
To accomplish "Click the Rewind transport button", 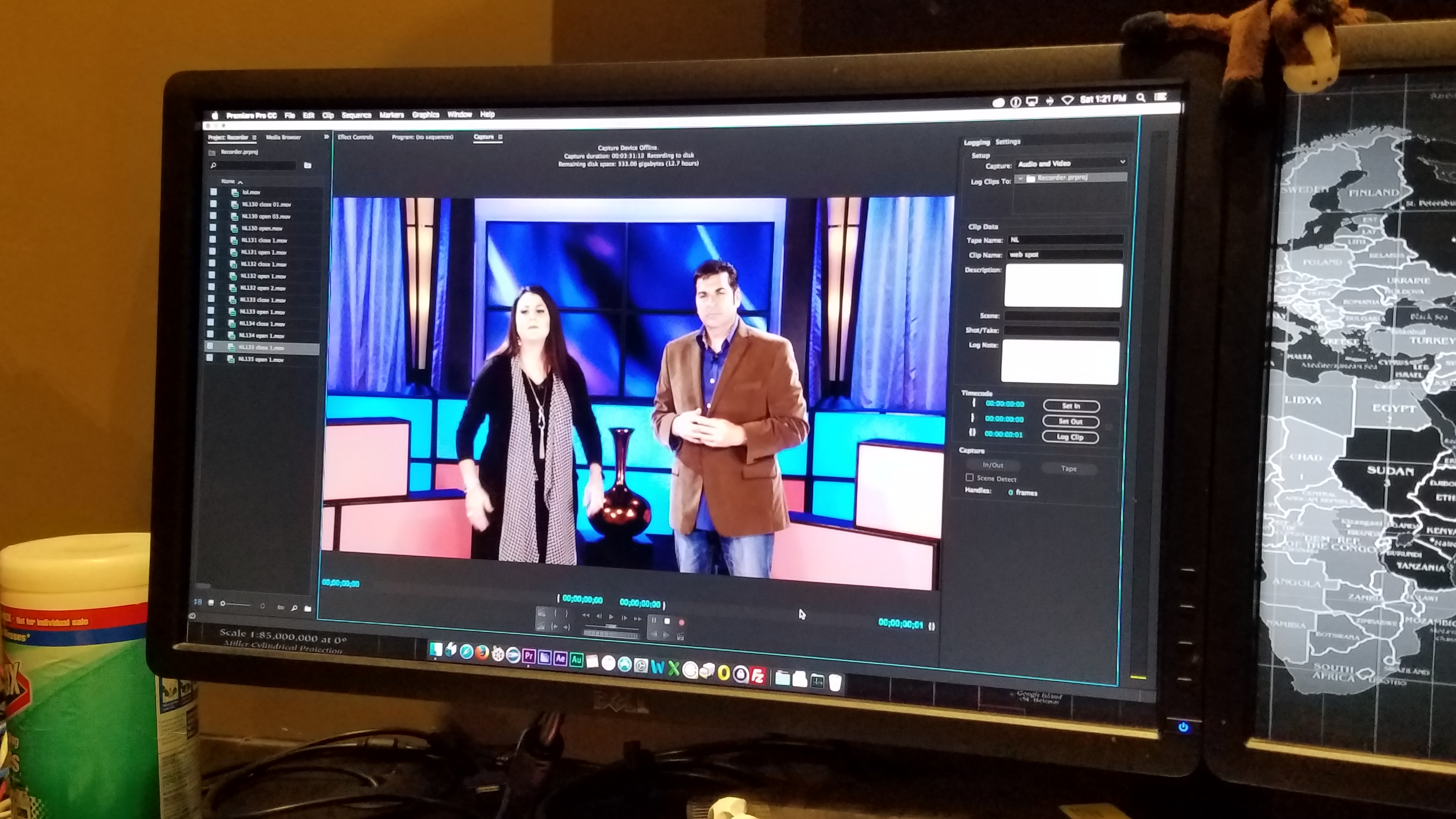I will point(586,615).
